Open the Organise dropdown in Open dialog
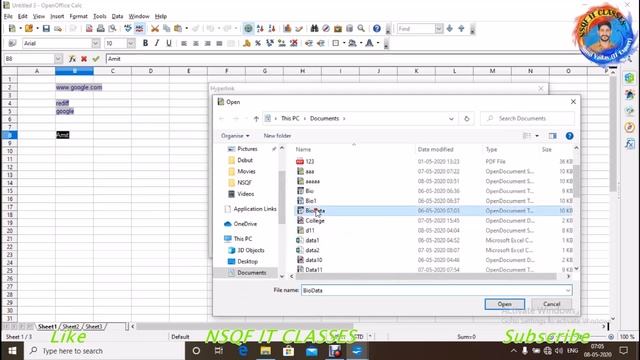 (235, 136)
